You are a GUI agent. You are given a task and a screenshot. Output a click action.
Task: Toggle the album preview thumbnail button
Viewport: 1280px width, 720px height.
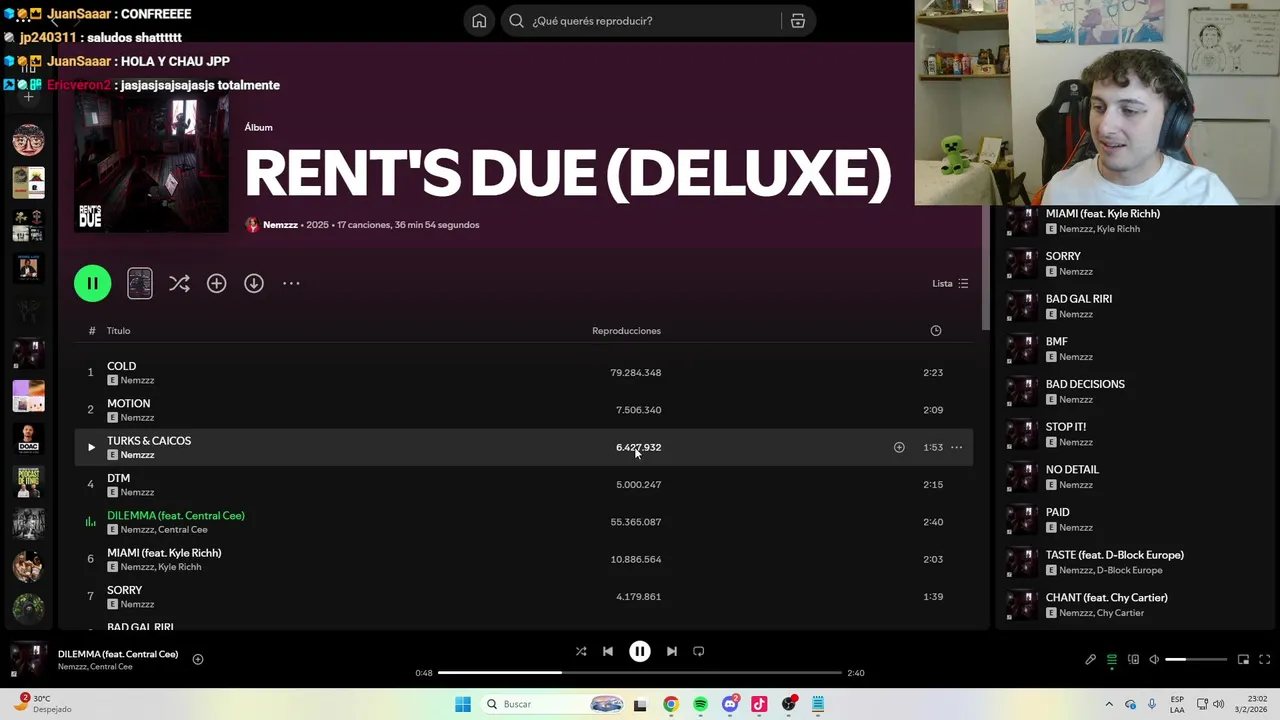tap(140, 284)
